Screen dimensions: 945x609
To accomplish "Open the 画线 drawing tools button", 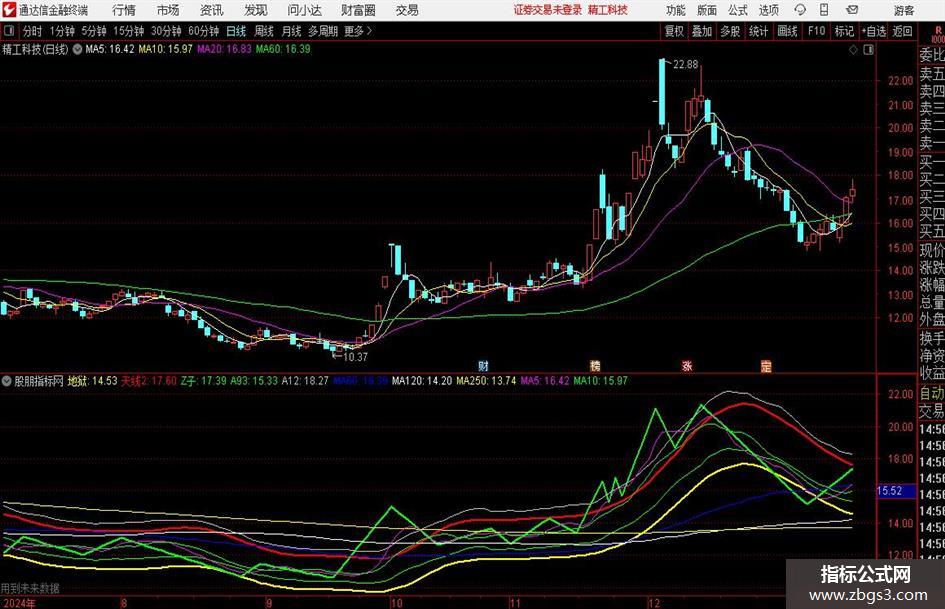I will tap(787, 31).
